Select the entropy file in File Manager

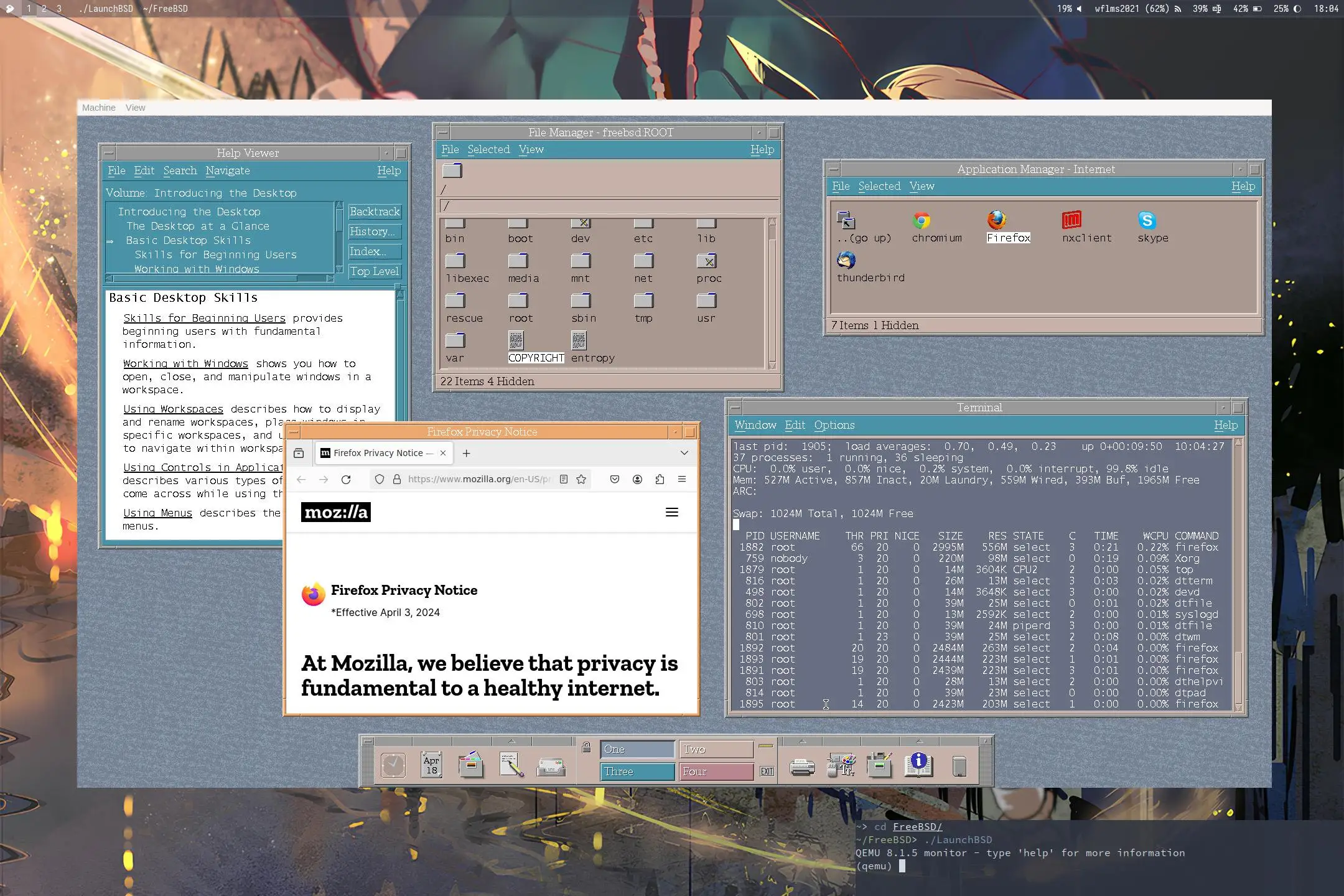[x=579, y=340]
